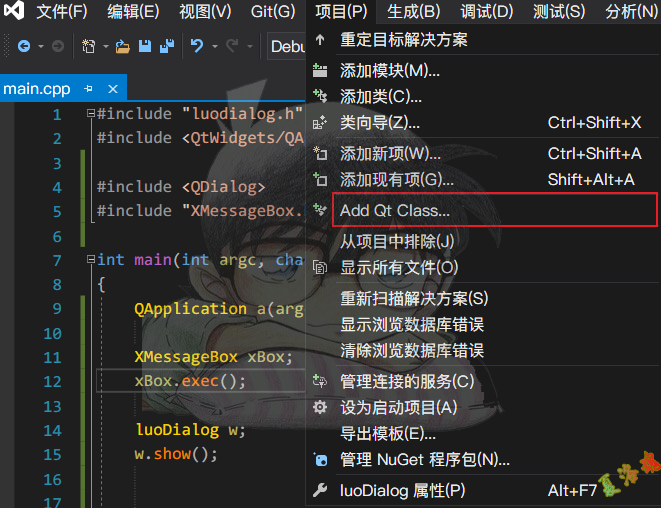Screen dimensions: 661x508
Task: Click the Add Qt Class icon
Action: 320,209
